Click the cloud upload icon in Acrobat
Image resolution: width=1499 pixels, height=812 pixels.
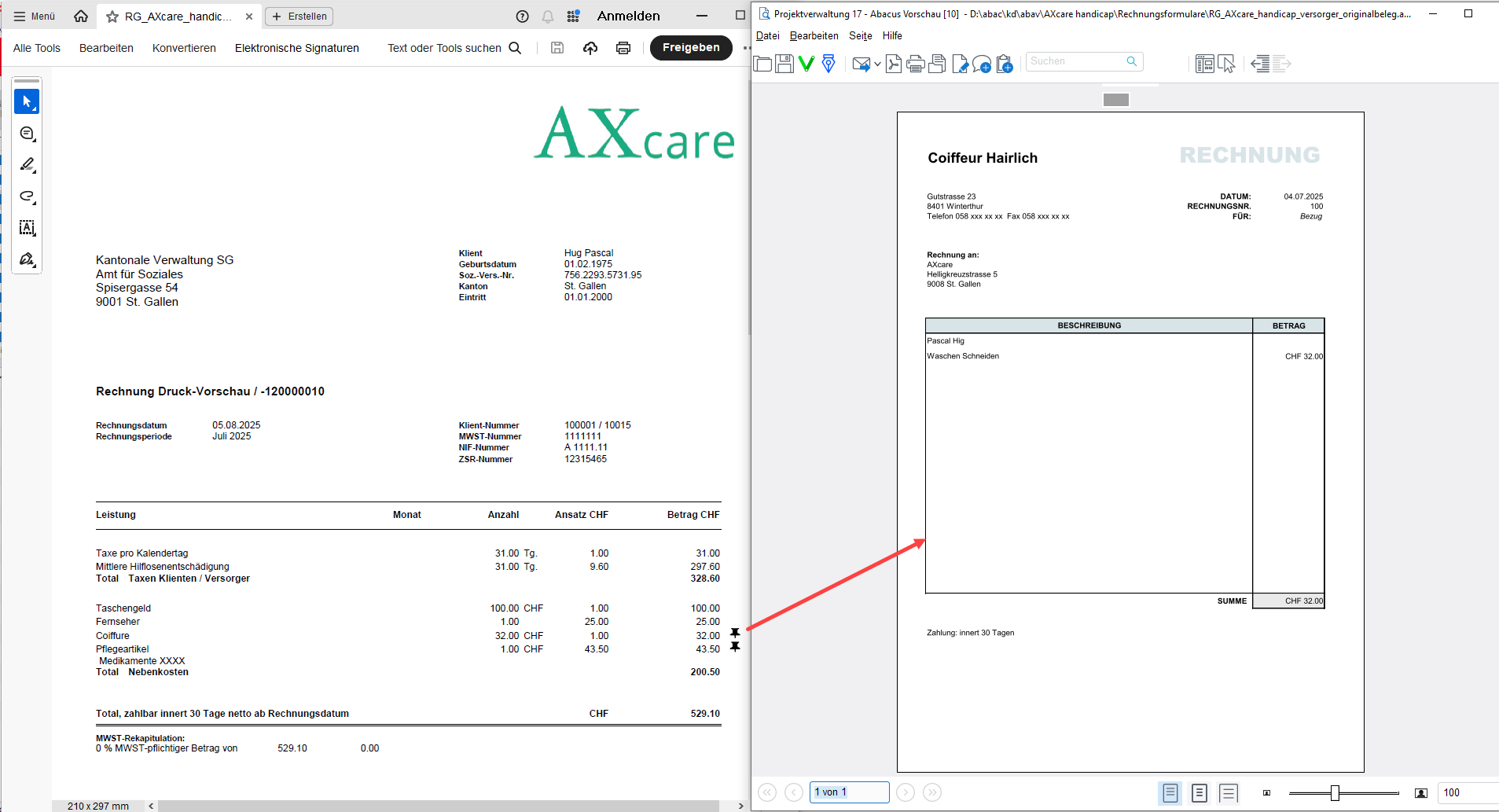[x=590, y=48]
